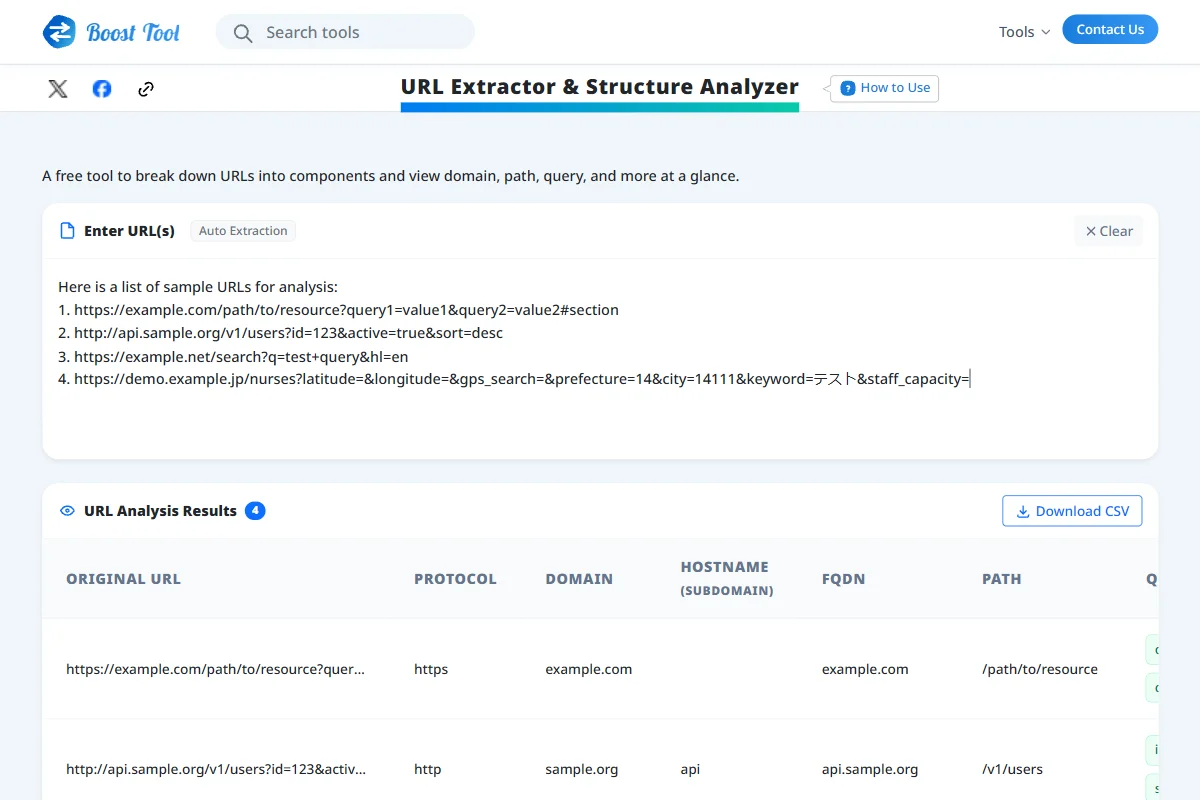
Task: Click the URL Analysis Results title
Action: tap(160, 511)
